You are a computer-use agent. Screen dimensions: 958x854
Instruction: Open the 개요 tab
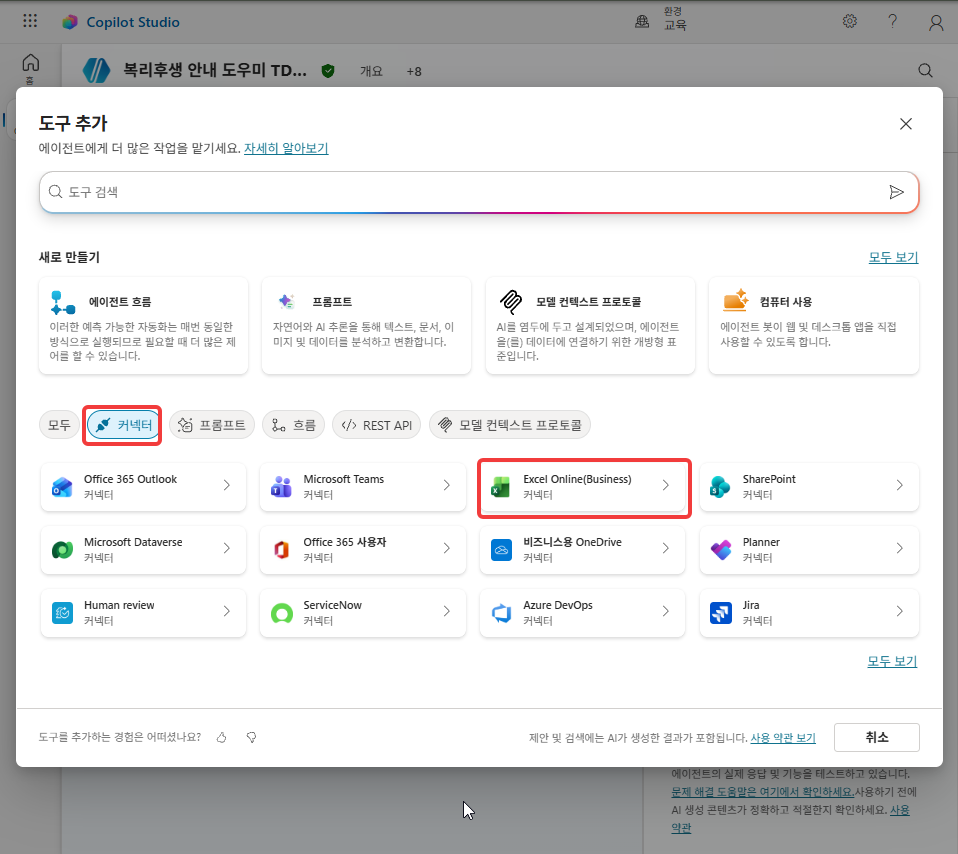click(371, 71)
